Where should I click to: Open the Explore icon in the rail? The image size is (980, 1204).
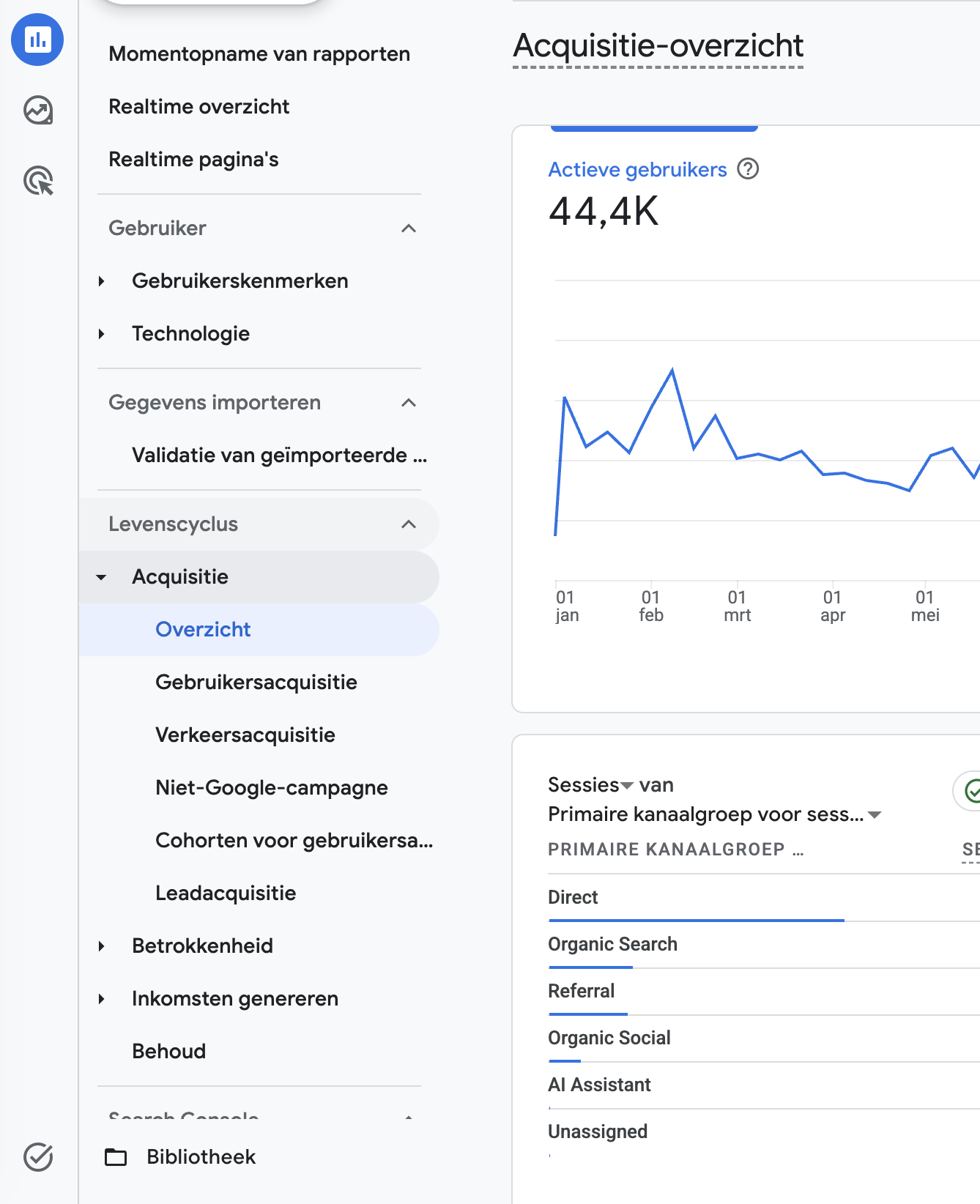point(38,111)
